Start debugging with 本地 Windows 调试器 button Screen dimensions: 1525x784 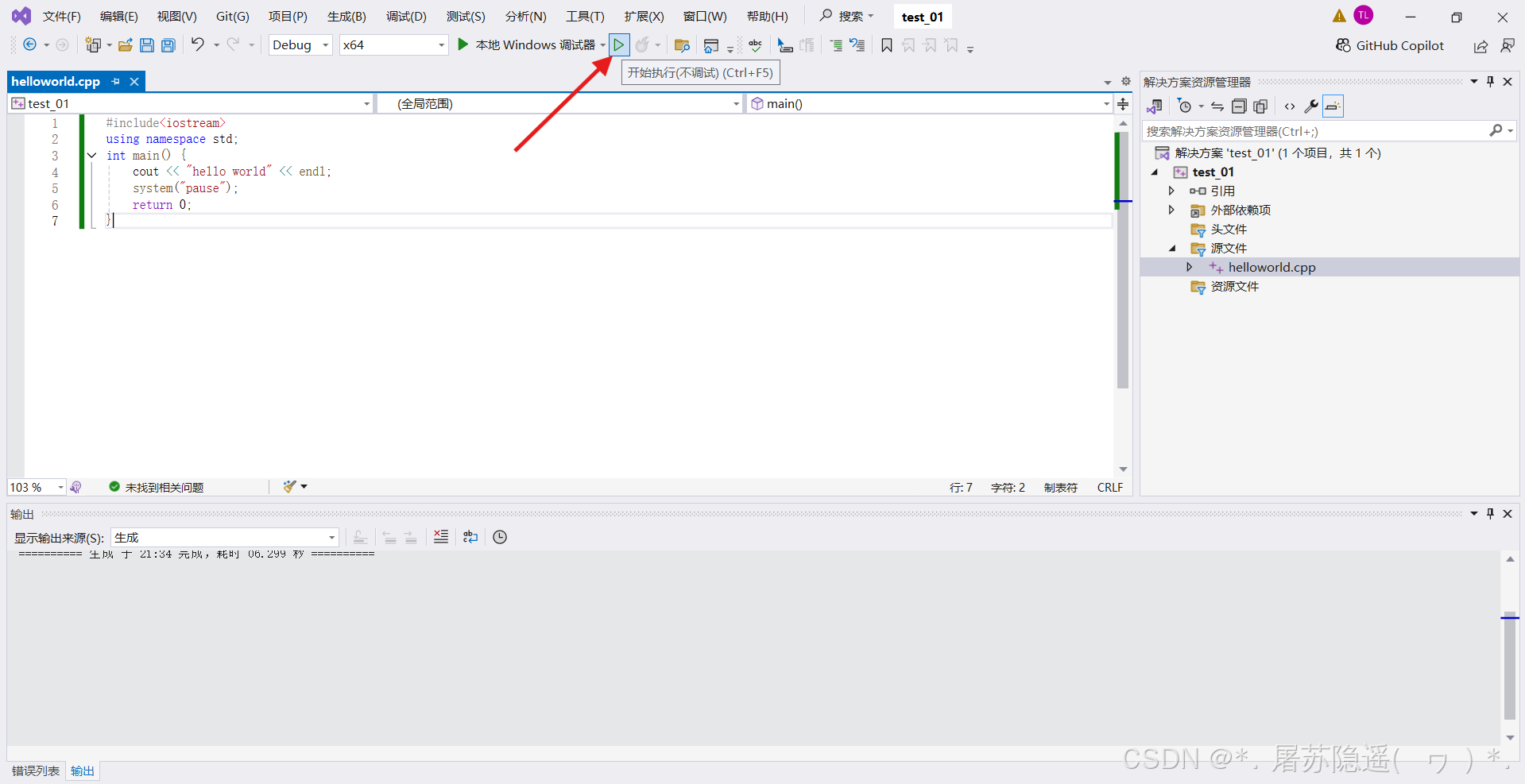click(526, 45)
